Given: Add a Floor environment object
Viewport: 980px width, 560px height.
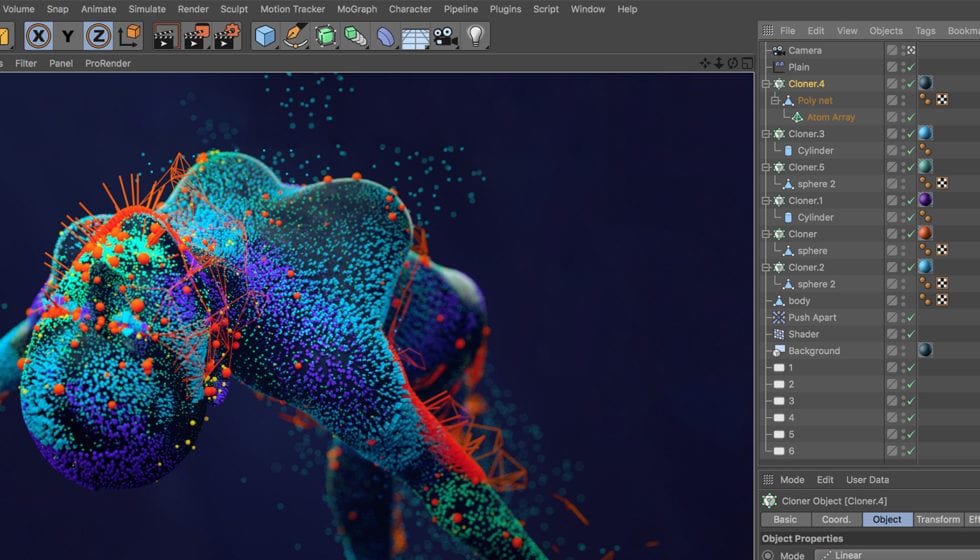Looking at the screenshot, I should tap(415, 38).
